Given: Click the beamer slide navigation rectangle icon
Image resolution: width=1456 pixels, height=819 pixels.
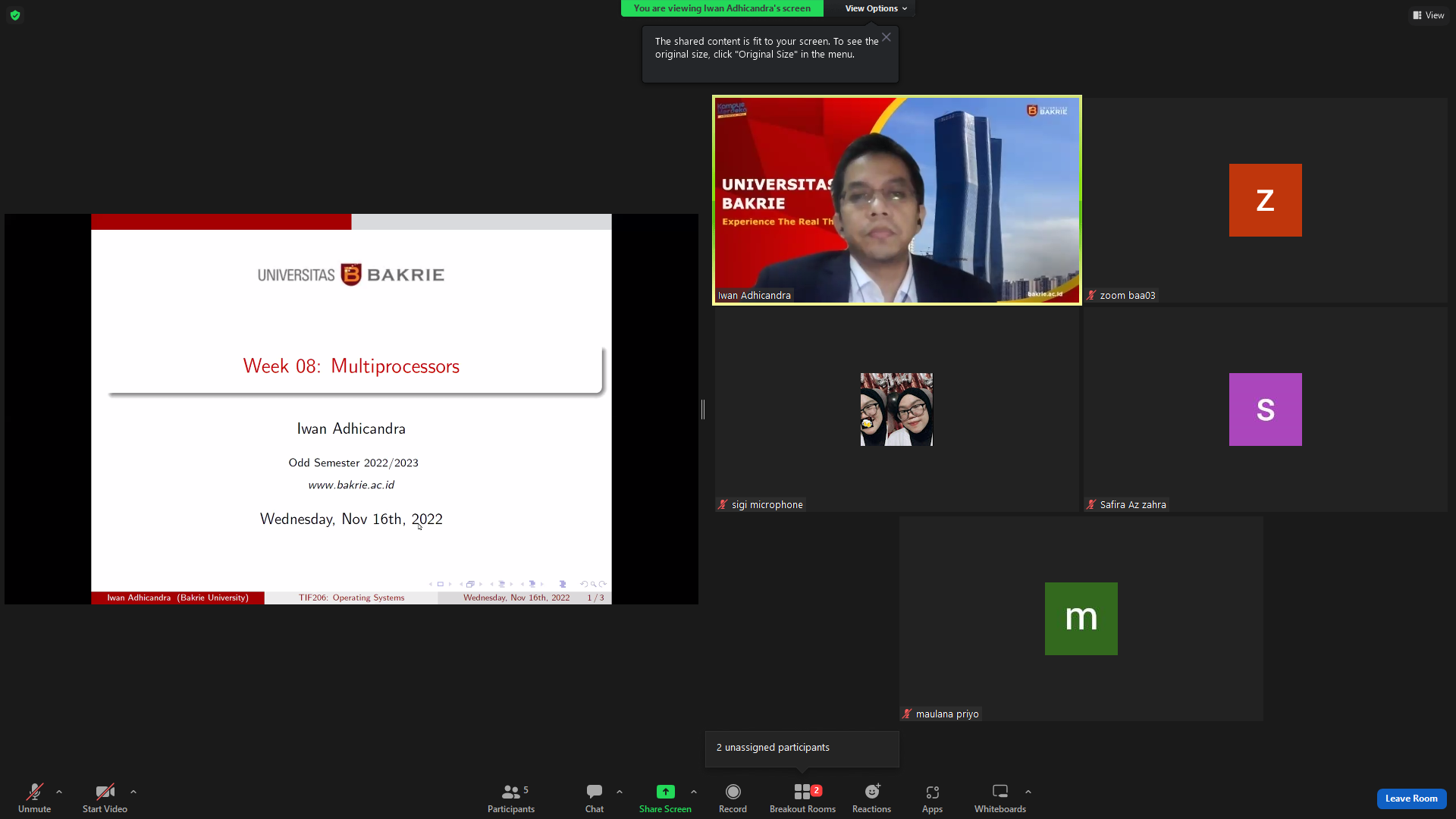Looking at the screenshot, I should tap(440, 584).
